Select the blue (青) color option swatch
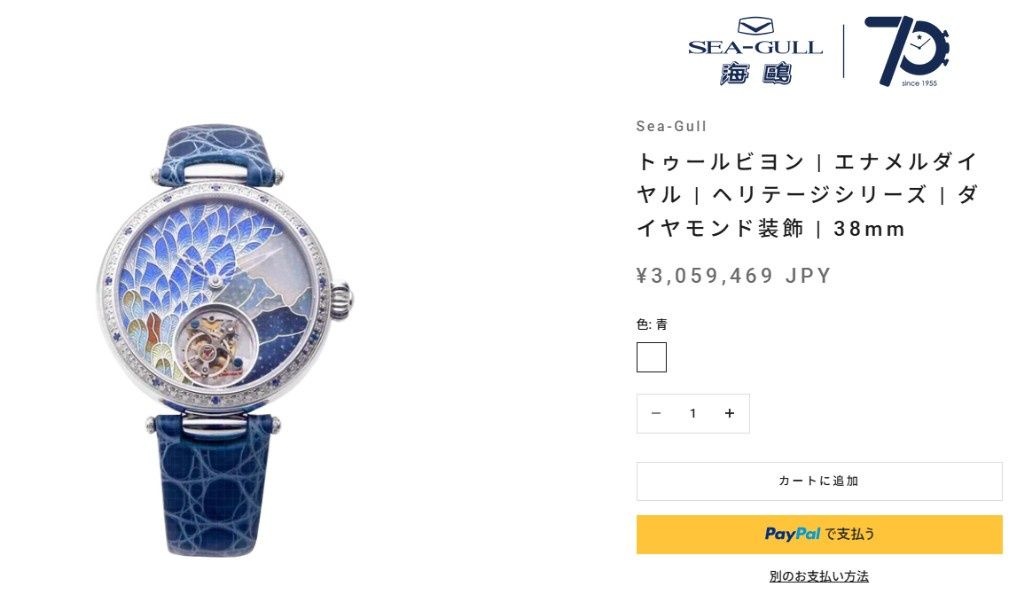This screenshot has width=1024, height=596. point(651,357)
